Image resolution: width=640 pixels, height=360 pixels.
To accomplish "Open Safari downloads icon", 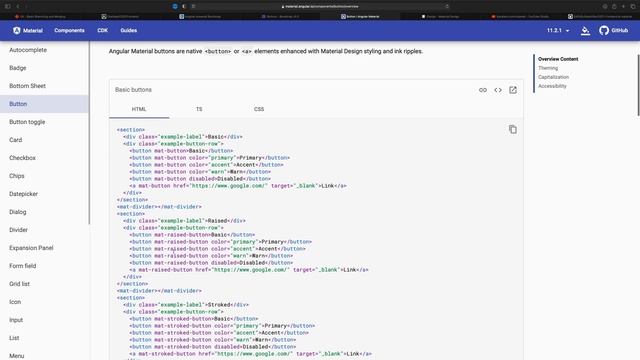I will pyautogui.click(x=604, y=6).
